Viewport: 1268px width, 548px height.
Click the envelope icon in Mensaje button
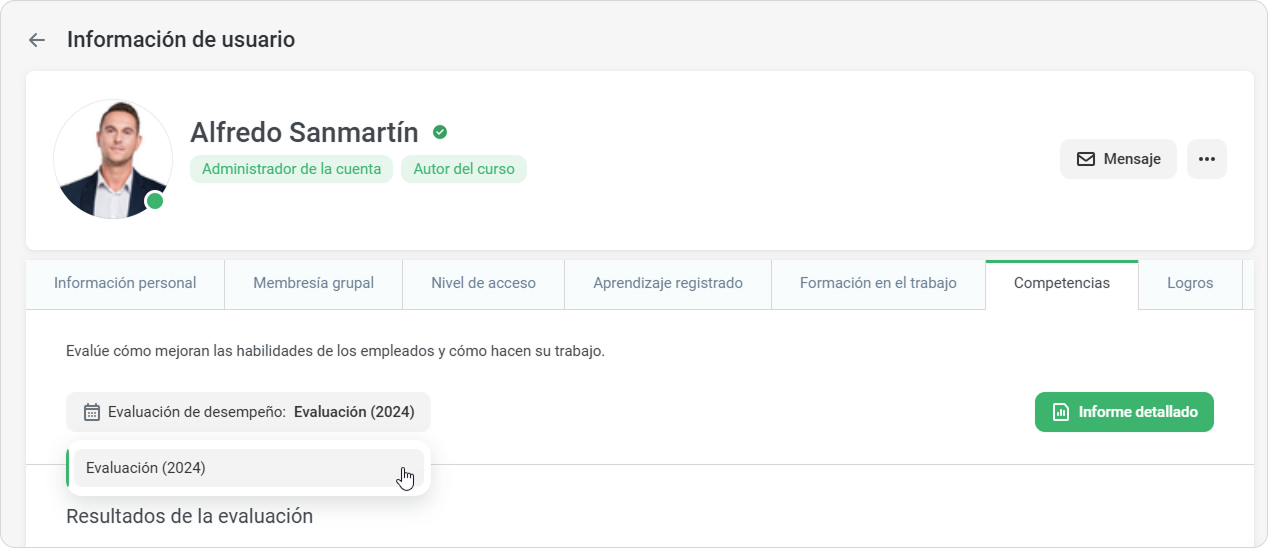[x=1085, y=159]
